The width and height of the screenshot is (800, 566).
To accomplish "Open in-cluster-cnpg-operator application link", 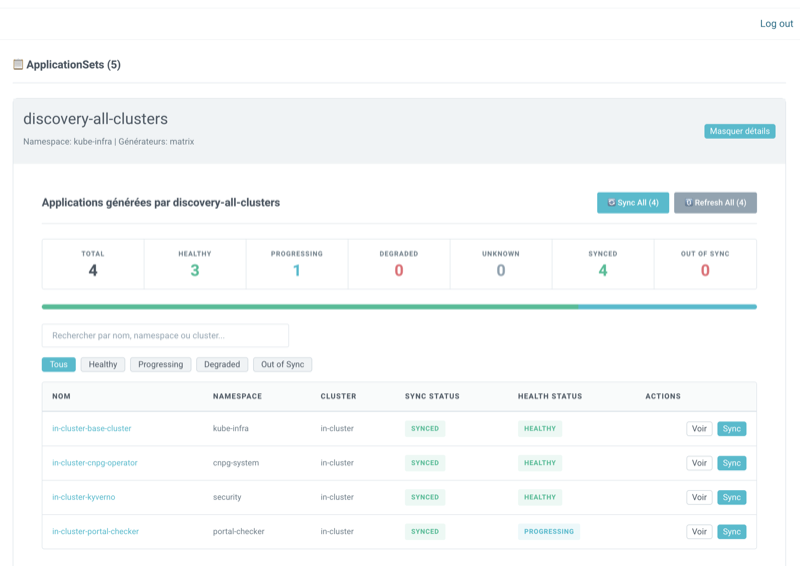I will click(95, 463).
